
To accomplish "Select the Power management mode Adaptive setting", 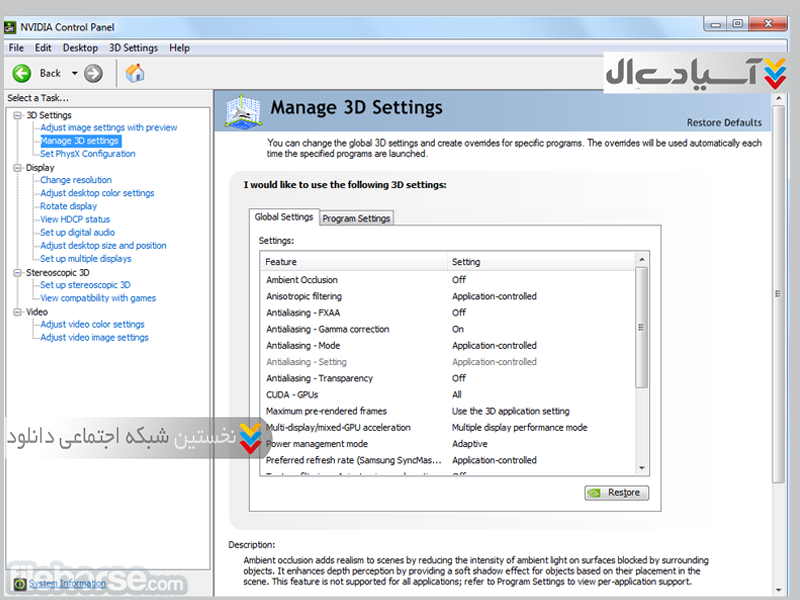I will click(x=470, y=444).
